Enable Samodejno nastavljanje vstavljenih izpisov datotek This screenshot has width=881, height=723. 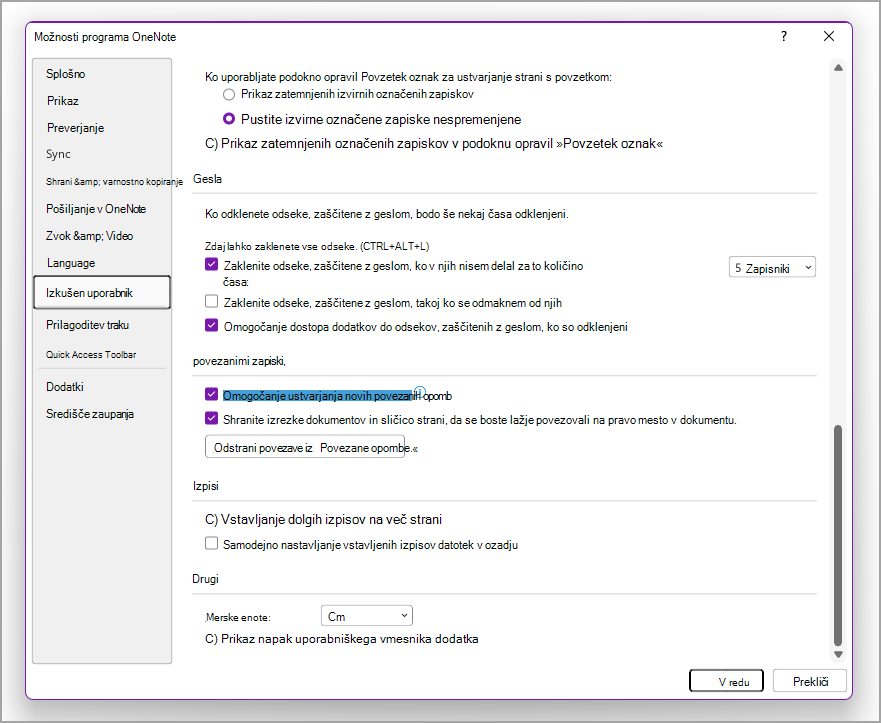click(211, 543)
